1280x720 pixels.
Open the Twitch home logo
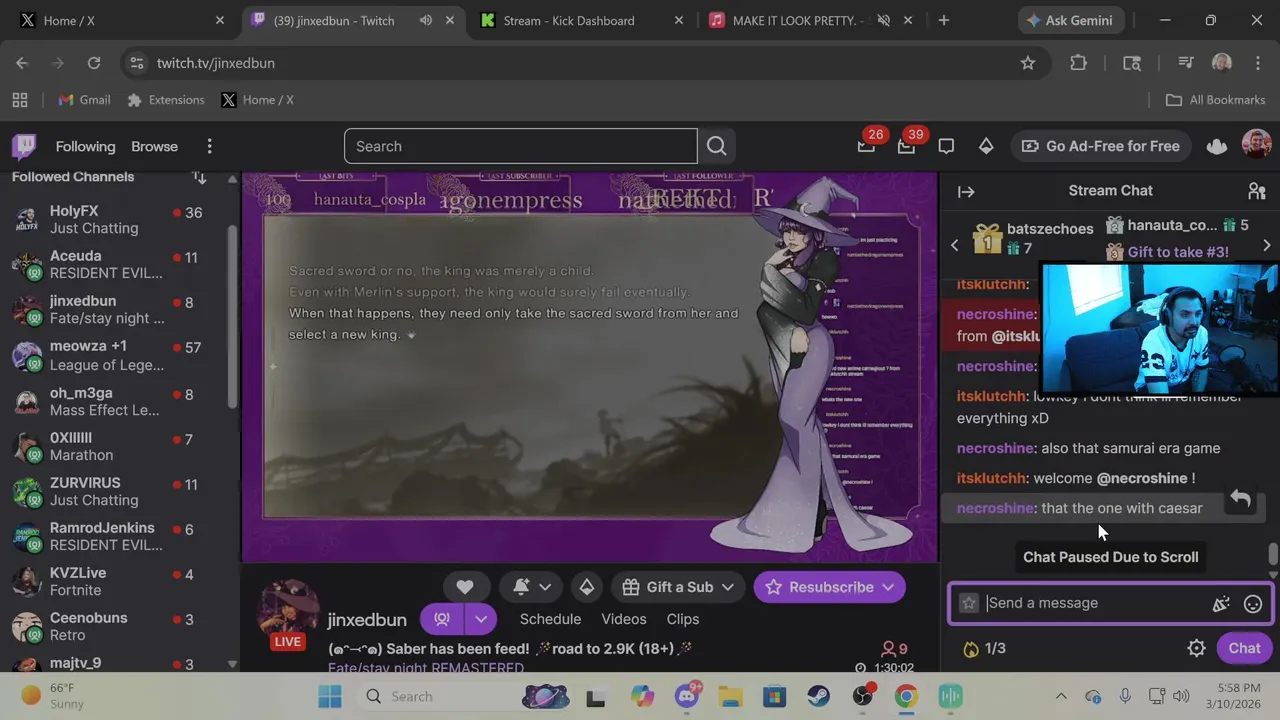coord(24,146)
